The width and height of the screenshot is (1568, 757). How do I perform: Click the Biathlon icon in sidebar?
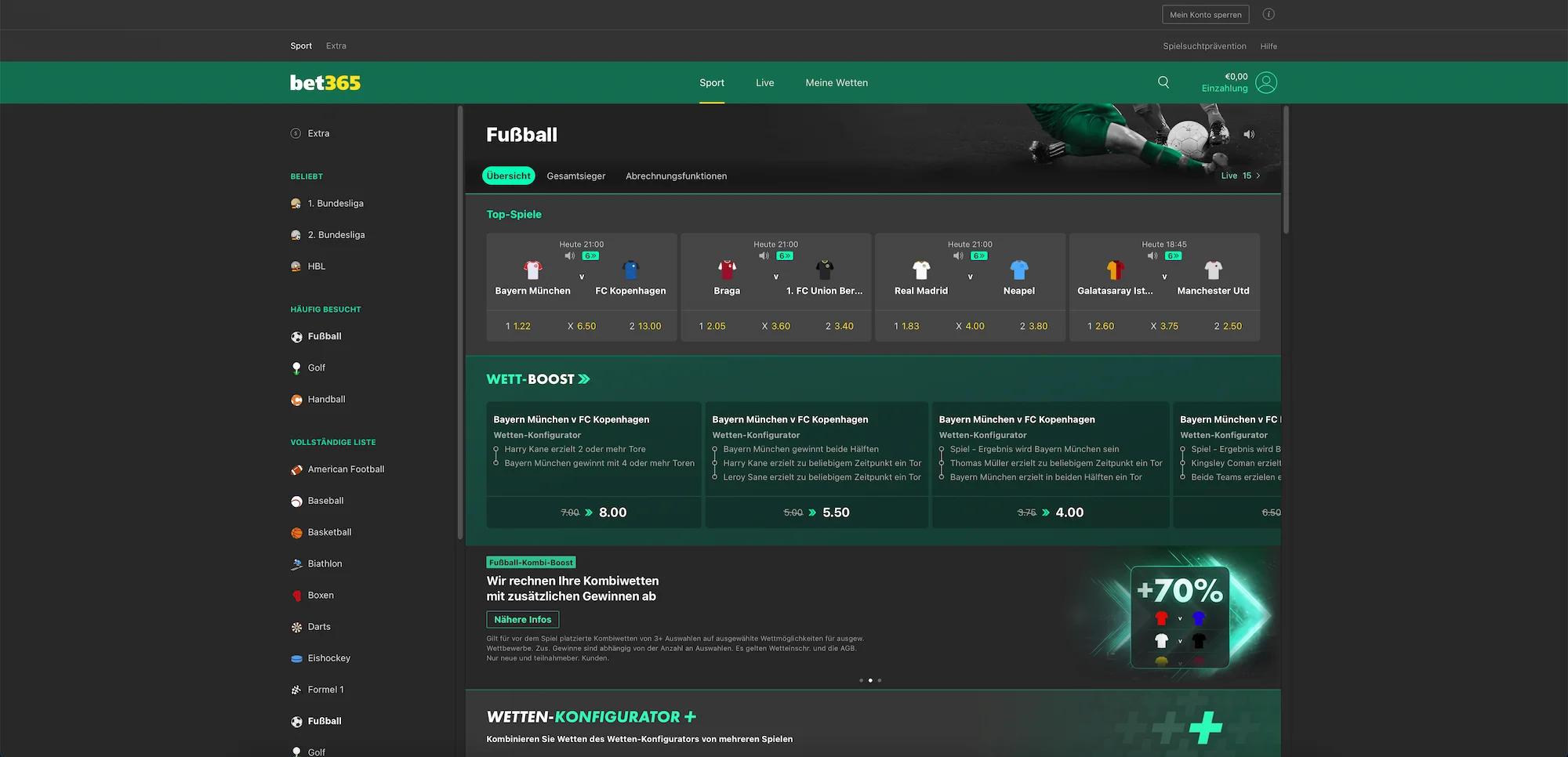coord(296,564)
